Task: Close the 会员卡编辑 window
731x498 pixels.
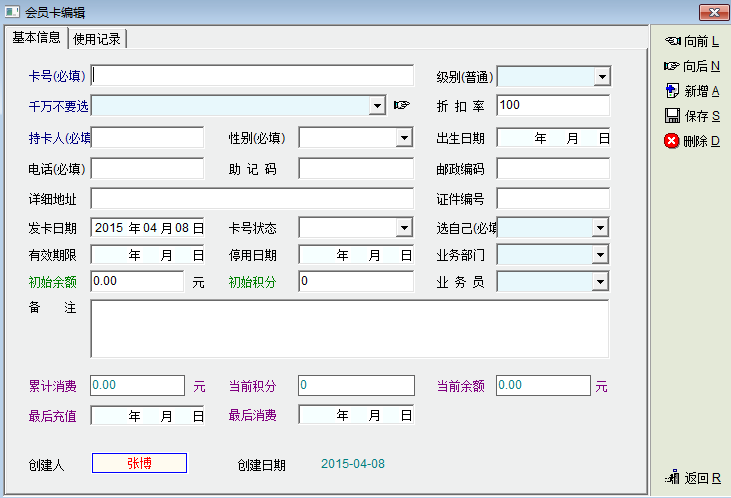Action: (x=710, y=12)
